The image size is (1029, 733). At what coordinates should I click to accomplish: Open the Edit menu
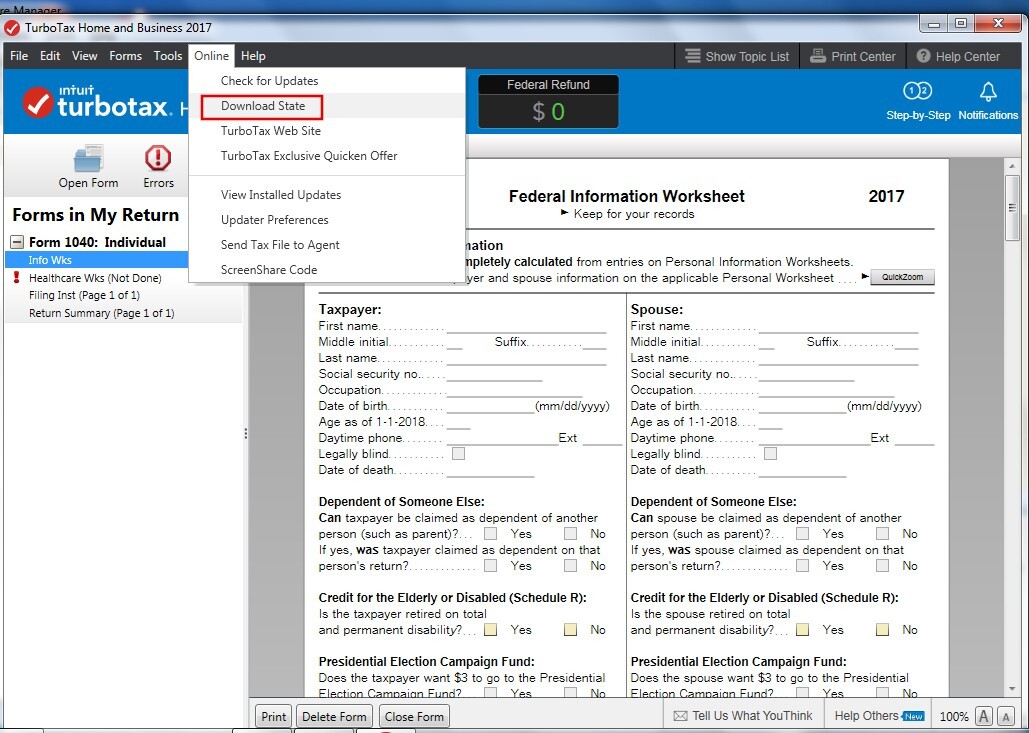click(50, 56)
